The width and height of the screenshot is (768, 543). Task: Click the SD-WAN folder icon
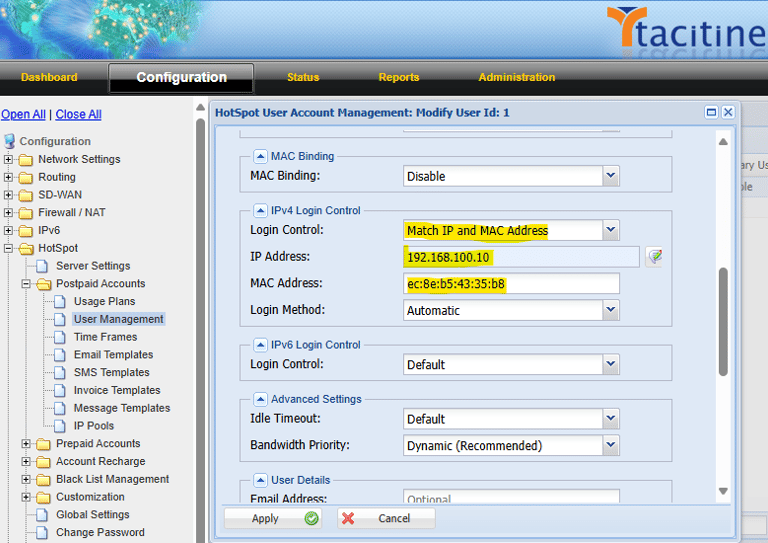point(25,195)
